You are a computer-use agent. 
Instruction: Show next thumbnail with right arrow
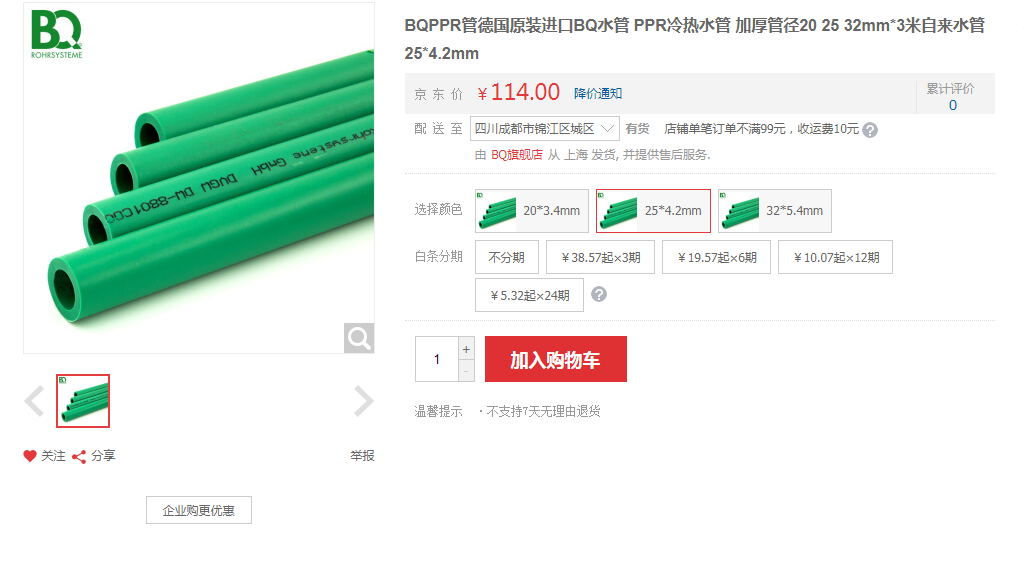point(363,401)
